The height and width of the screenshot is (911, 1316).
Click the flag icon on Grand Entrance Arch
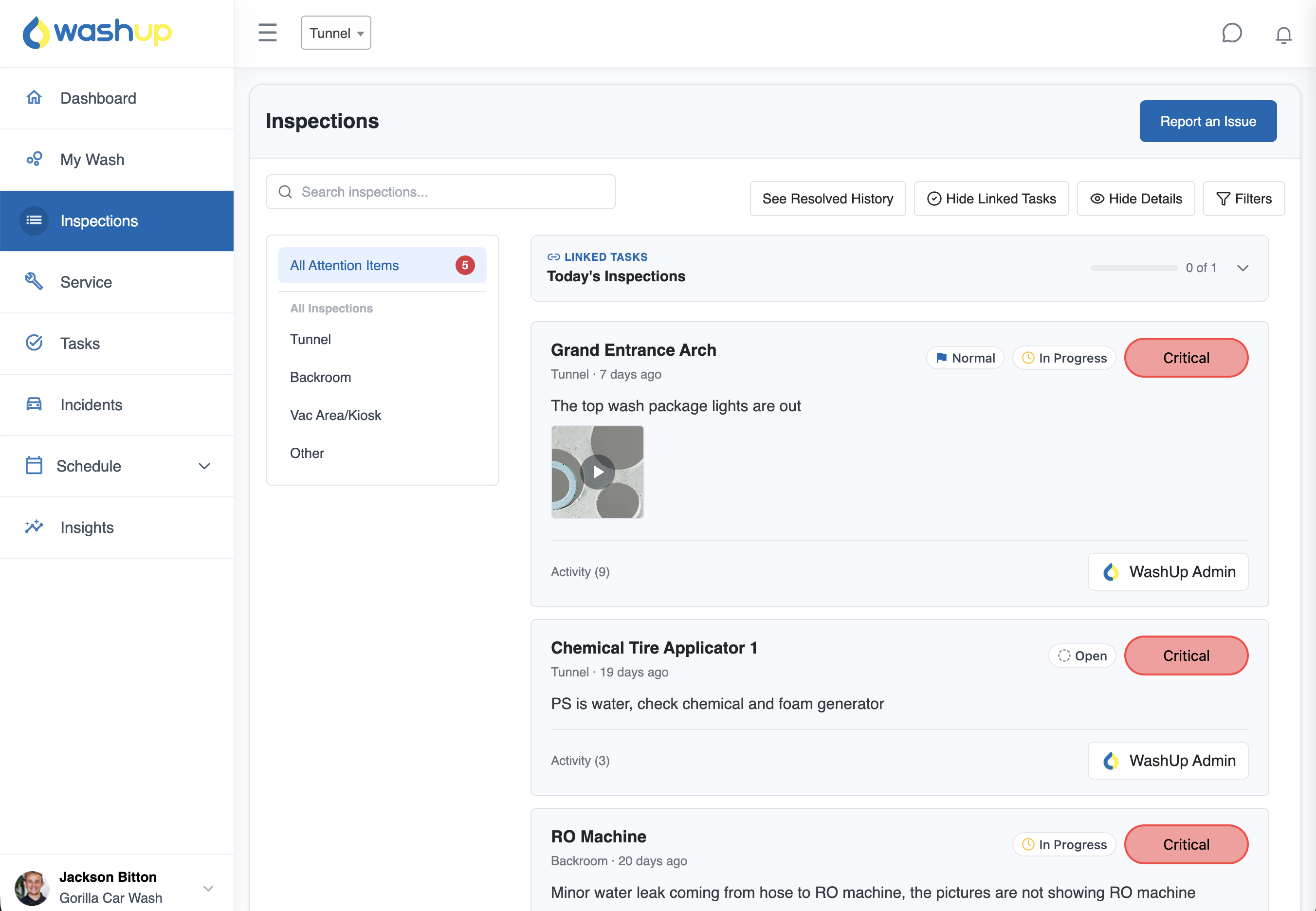(942, 358)
